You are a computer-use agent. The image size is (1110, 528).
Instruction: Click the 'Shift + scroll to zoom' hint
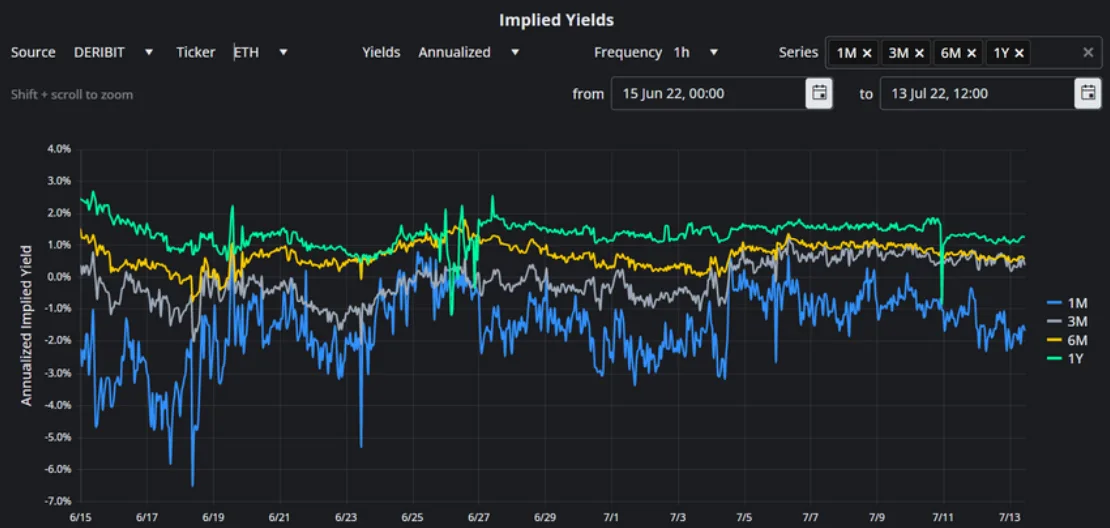coord(71,94)
